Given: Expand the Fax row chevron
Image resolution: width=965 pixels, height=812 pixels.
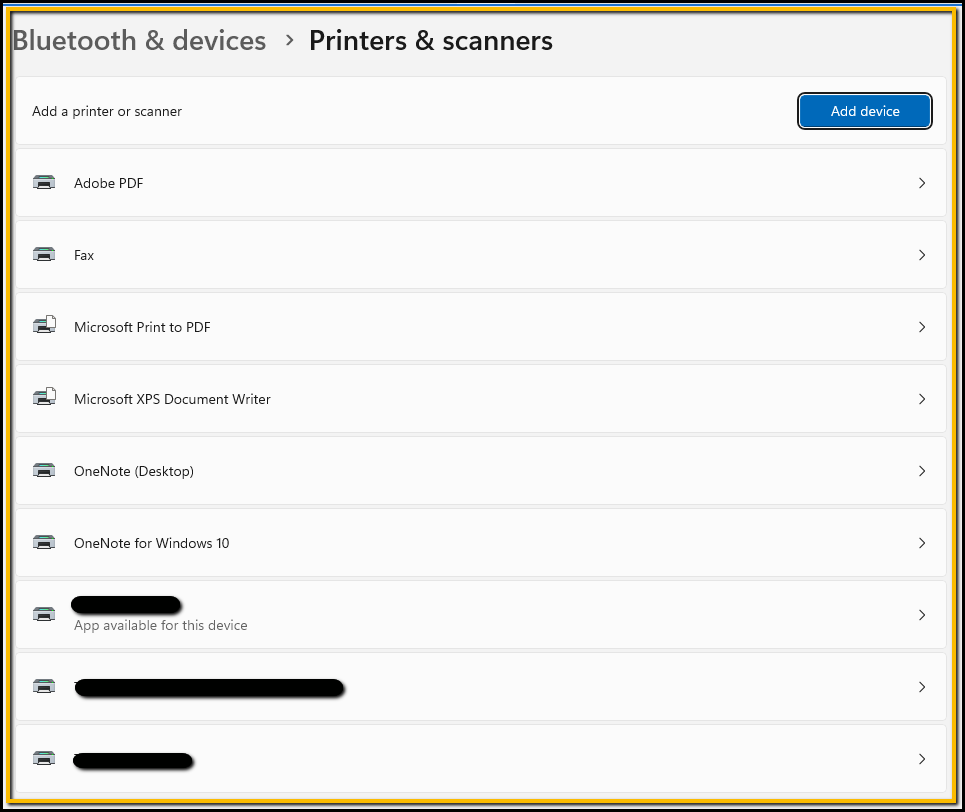Looking at the screenshot, I should click(x=922, y=255).
